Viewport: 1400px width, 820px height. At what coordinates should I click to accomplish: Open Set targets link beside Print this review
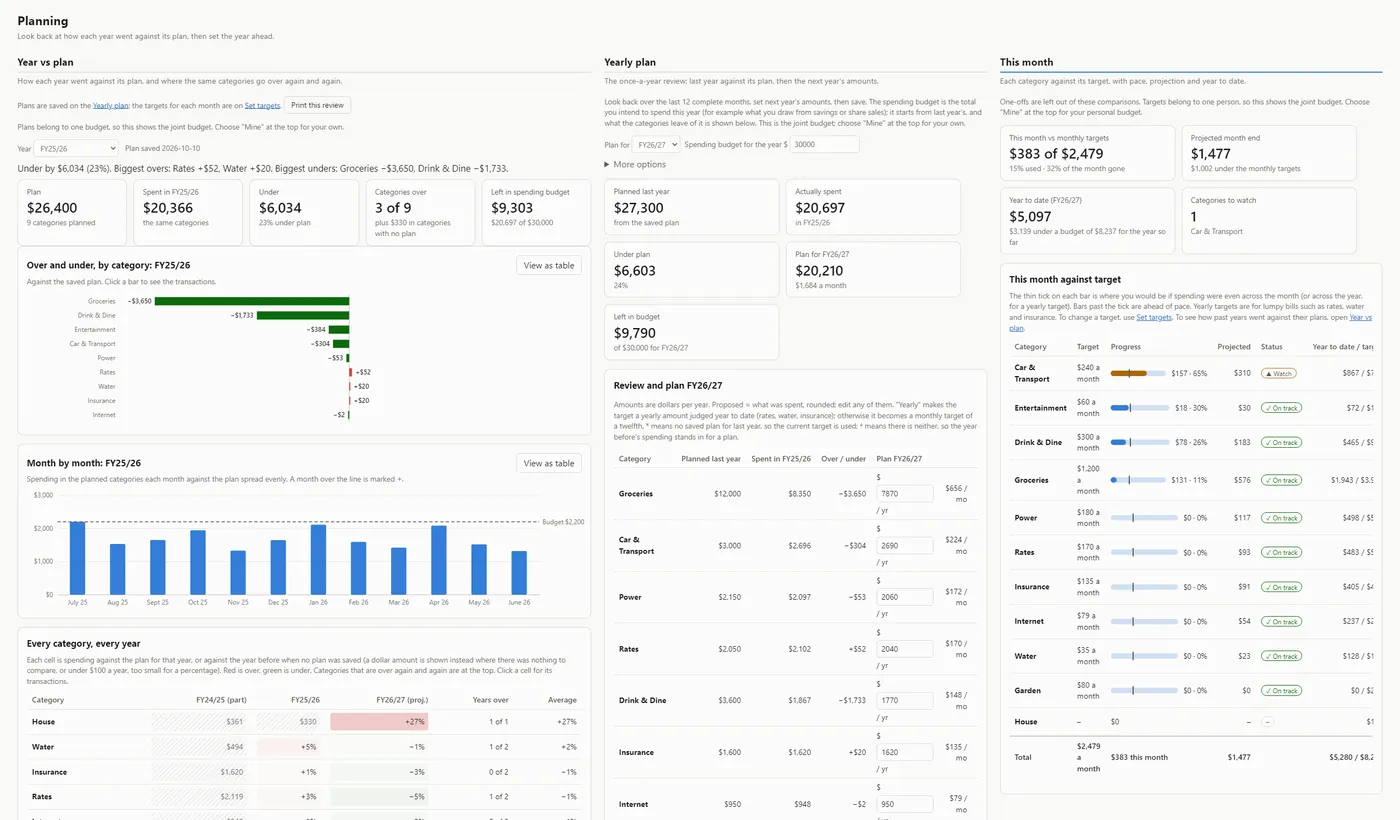click(x=262, y=105)
